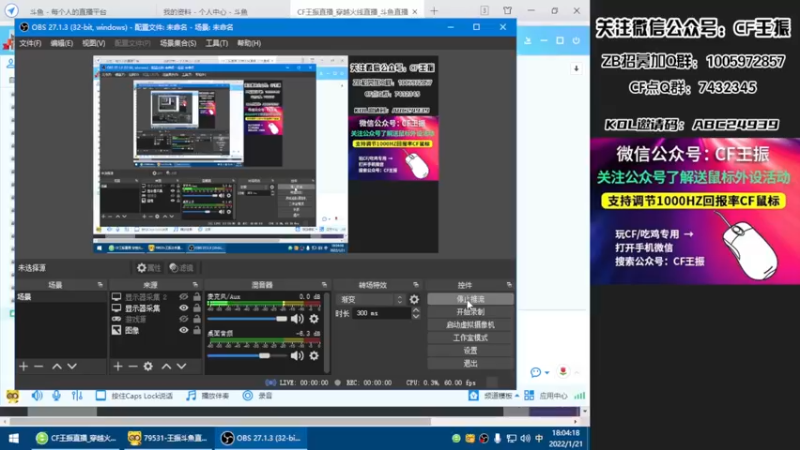Pop out the 转场特效 panel with its dock icon
Viewport: 800px width, 450px height.
coord(416,285)
